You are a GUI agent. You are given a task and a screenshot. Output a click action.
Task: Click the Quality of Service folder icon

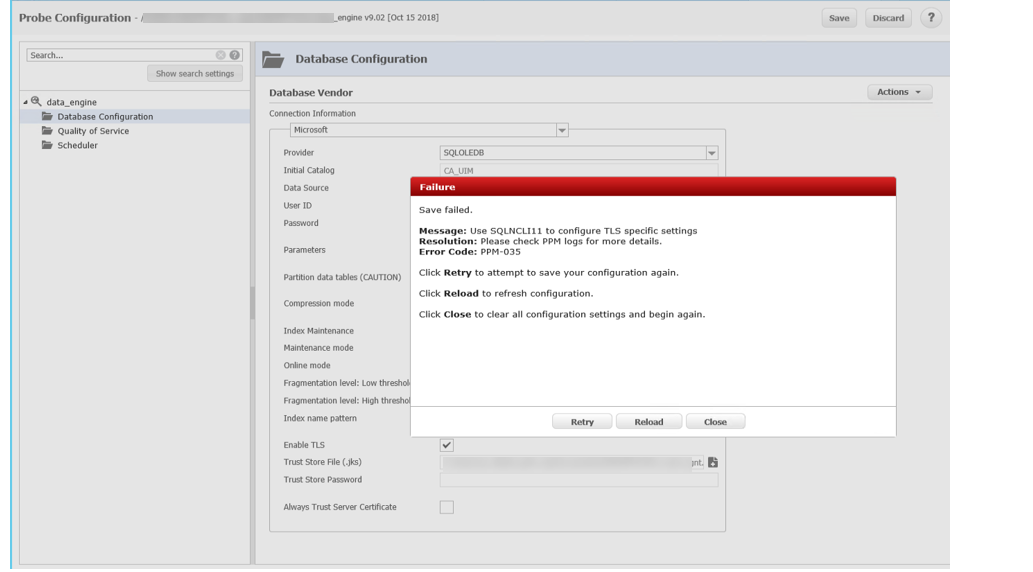pos(47,131)
